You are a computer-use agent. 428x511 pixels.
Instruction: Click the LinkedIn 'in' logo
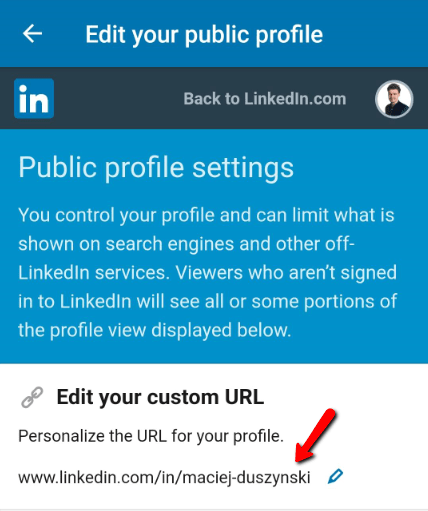tap(34, 98)
